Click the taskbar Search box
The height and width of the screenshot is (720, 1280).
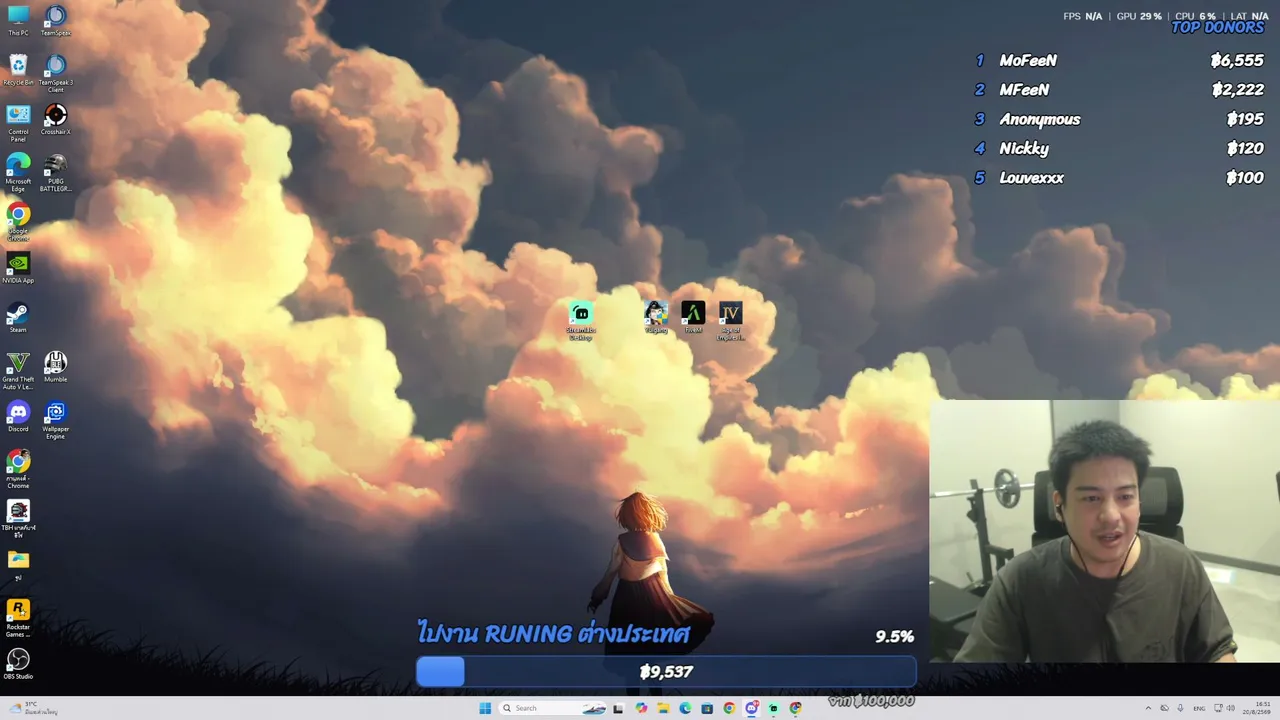tap(554, 708)
